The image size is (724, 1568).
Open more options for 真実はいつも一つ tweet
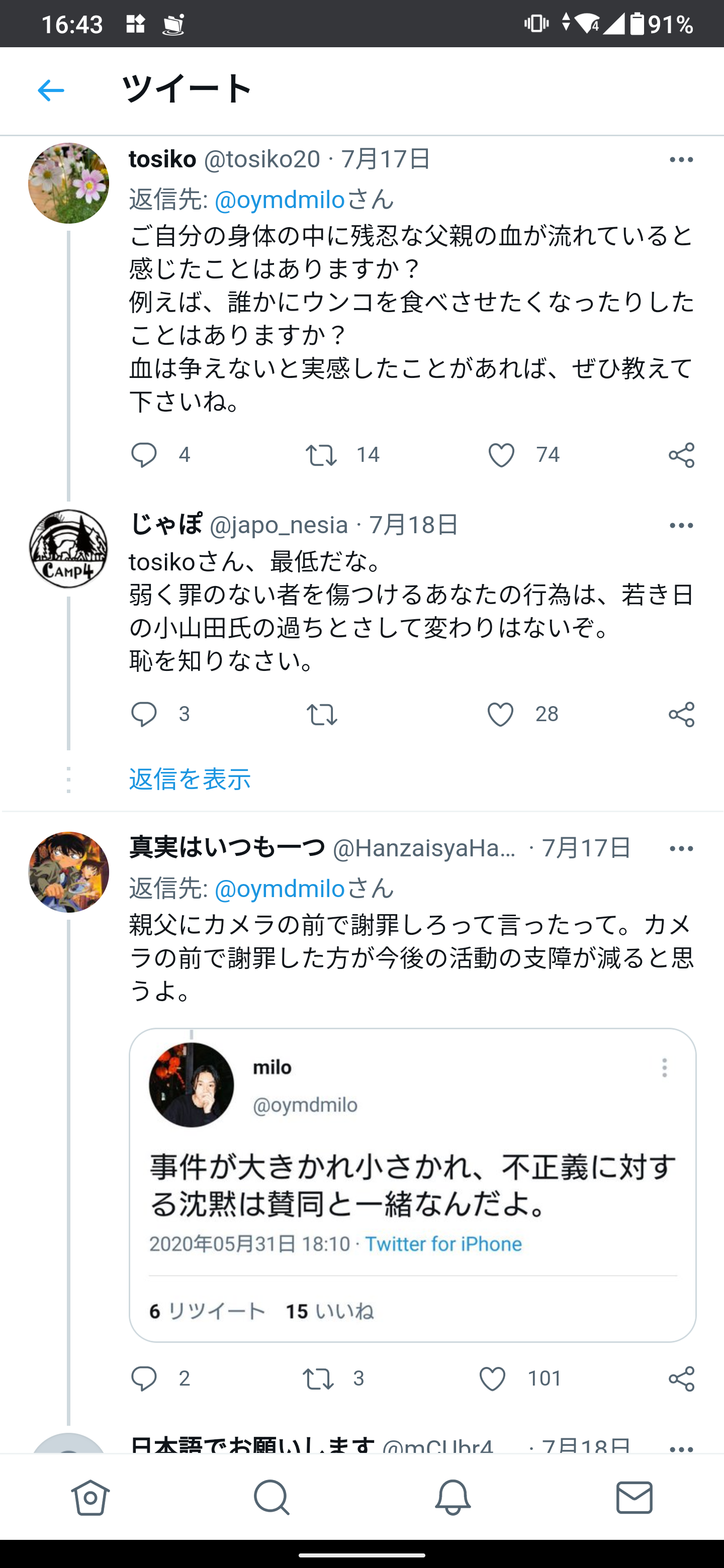(681, 849)
